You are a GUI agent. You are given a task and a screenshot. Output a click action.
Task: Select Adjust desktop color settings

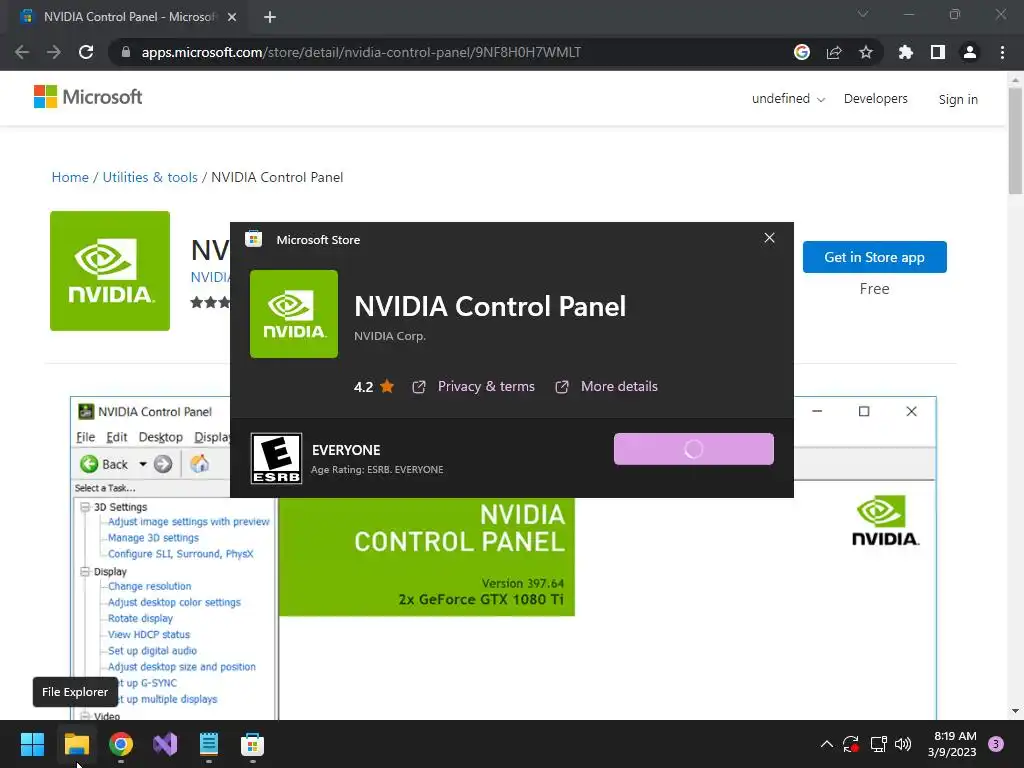(174, 602)
